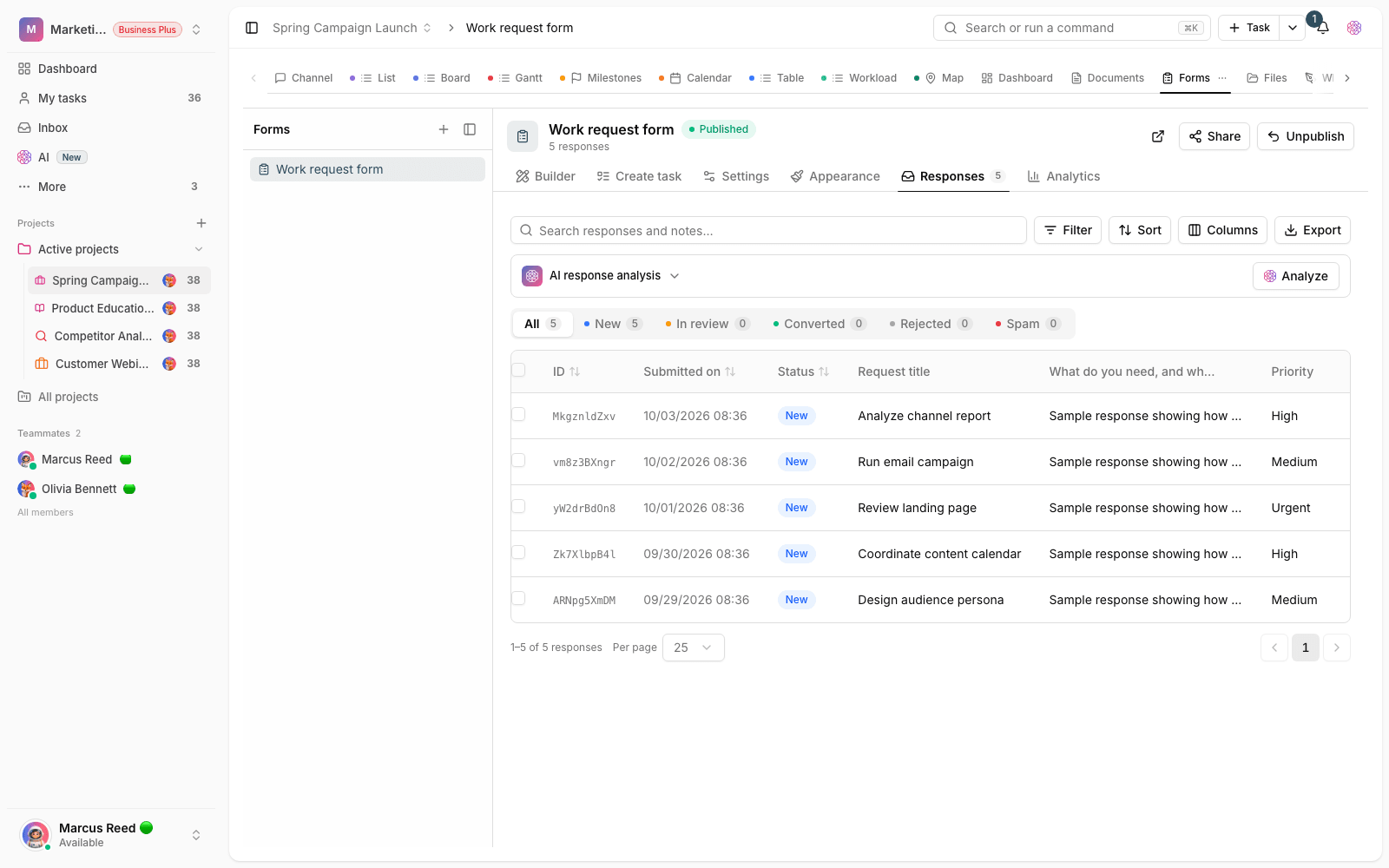Open workspace switcher chevrons
Viewport: 1389px width, 868px height.
[196, 30]
